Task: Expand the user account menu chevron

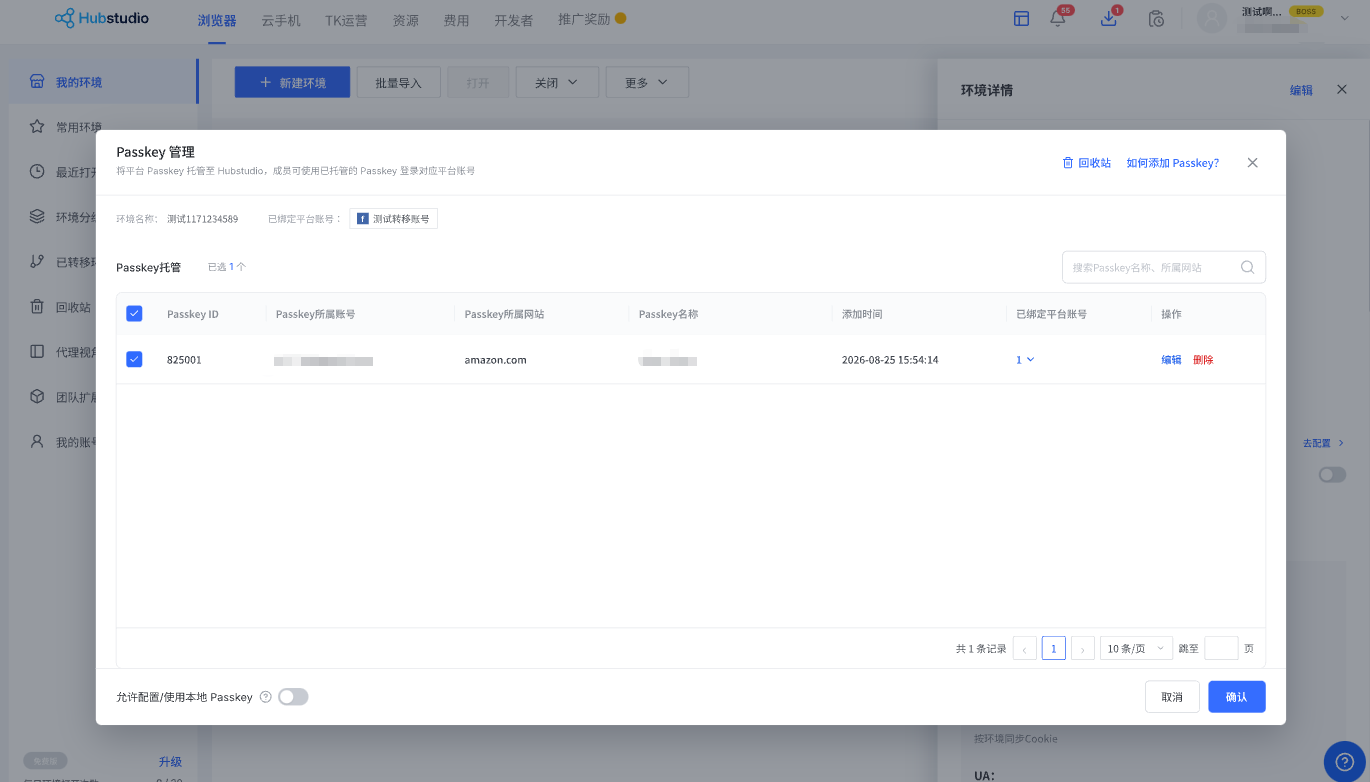Action: (1344, 18)
